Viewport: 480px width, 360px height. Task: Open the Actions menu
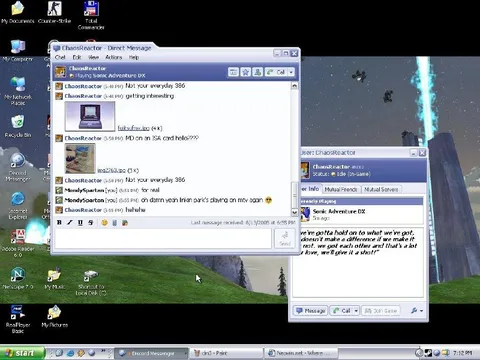click(114, 57)
